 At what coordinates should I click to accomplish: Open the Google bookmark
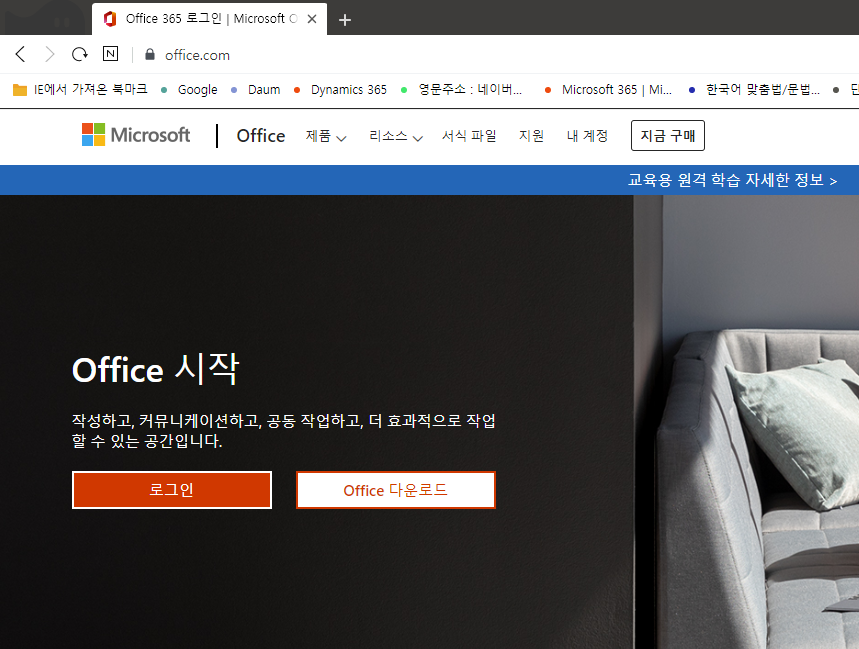tap(189, 90)
